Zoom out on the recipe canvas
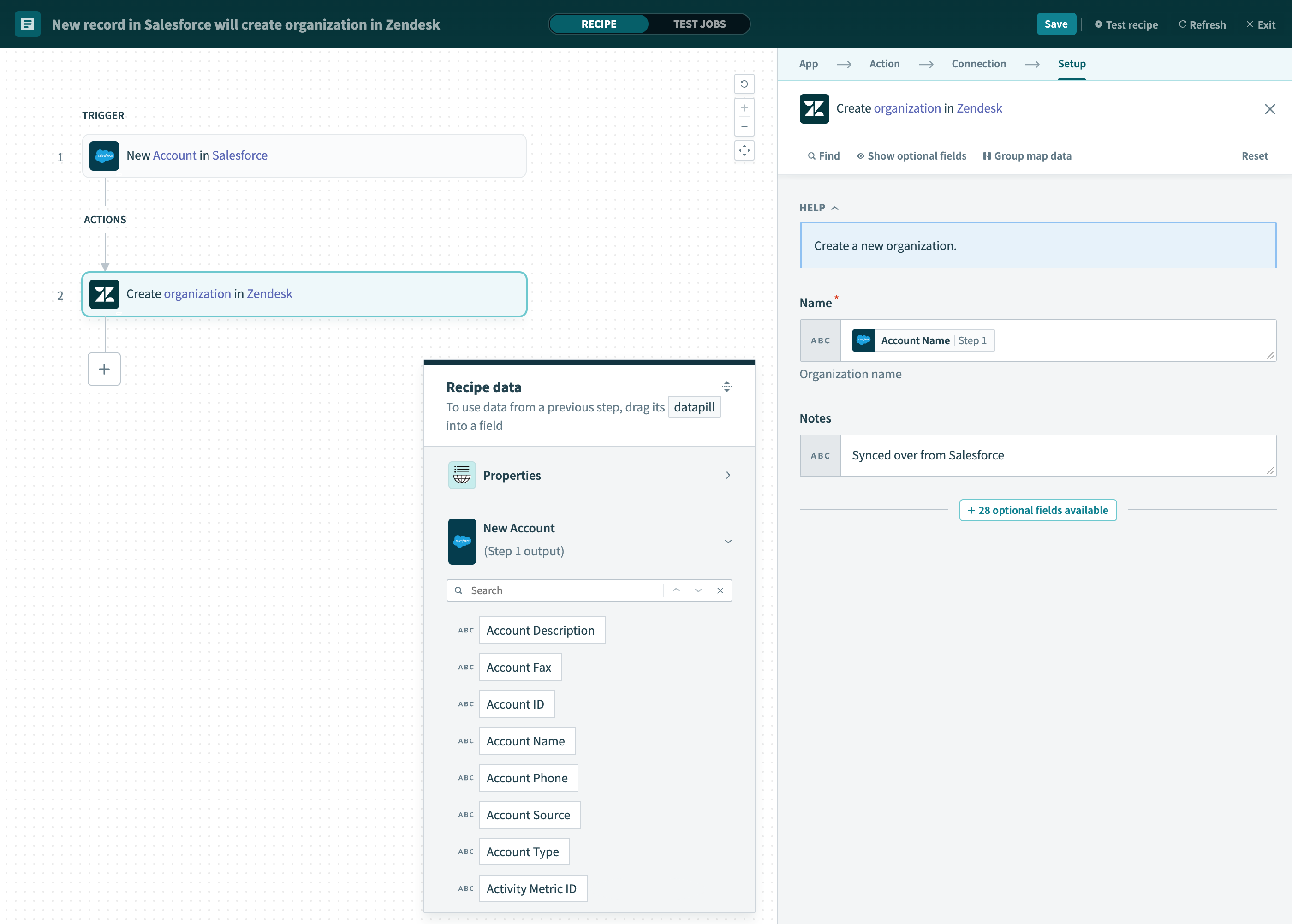Viewport: 1292px width, 924px height. point(744,126)
